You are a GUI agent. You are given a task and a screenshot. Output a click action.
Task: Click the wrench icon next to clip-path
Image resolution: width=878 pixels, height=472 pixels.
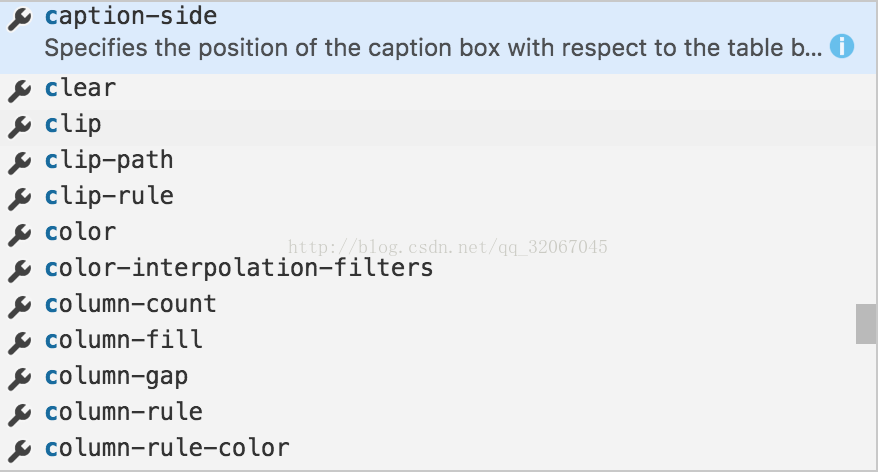coord(20,162)
